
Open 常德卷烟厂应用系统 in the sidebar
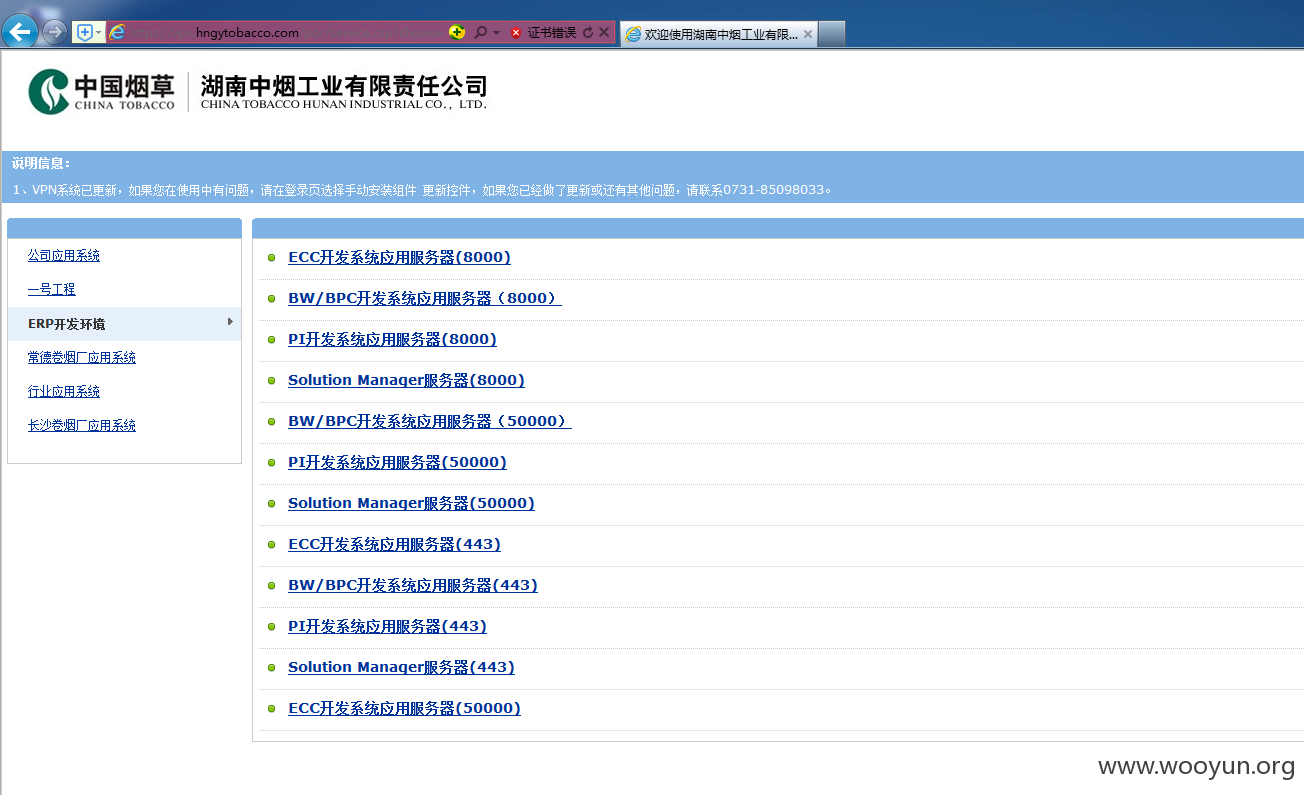(82, 357)
